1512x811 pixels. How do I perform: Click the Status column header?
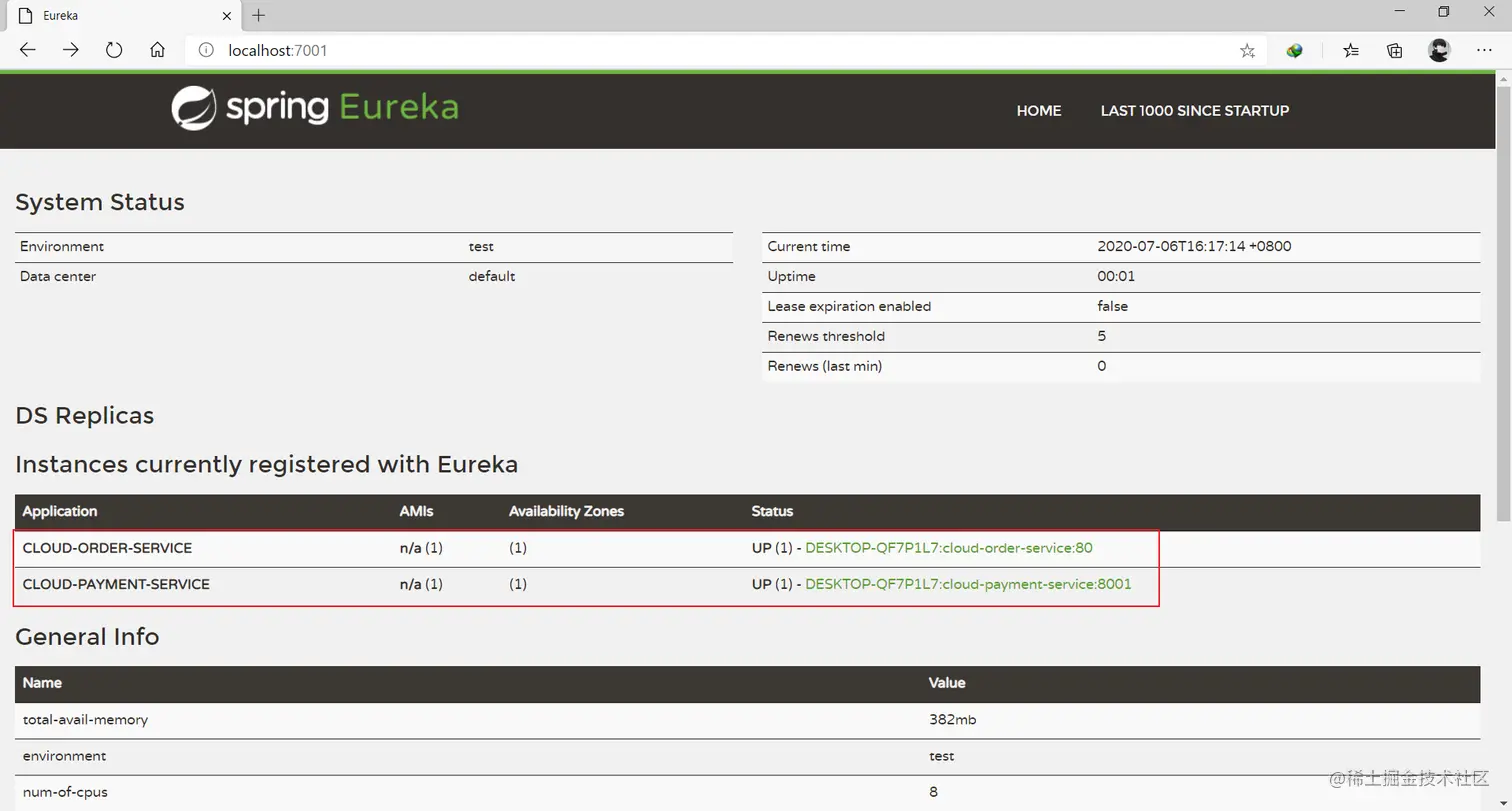(x=772, y=511)
